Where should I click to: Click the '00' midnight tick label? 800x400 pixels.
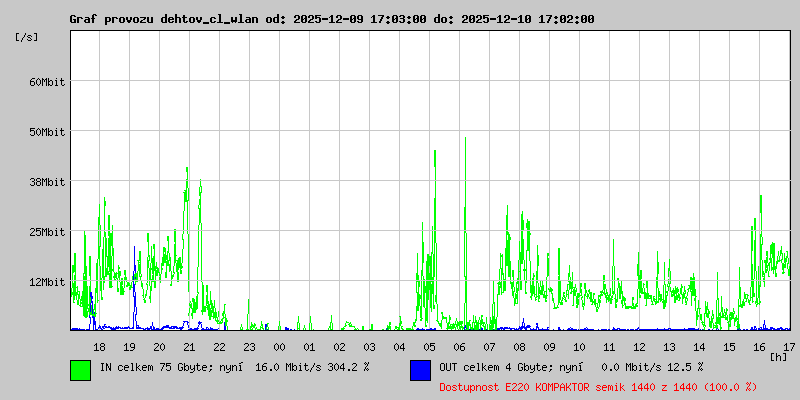pos(280,347)
